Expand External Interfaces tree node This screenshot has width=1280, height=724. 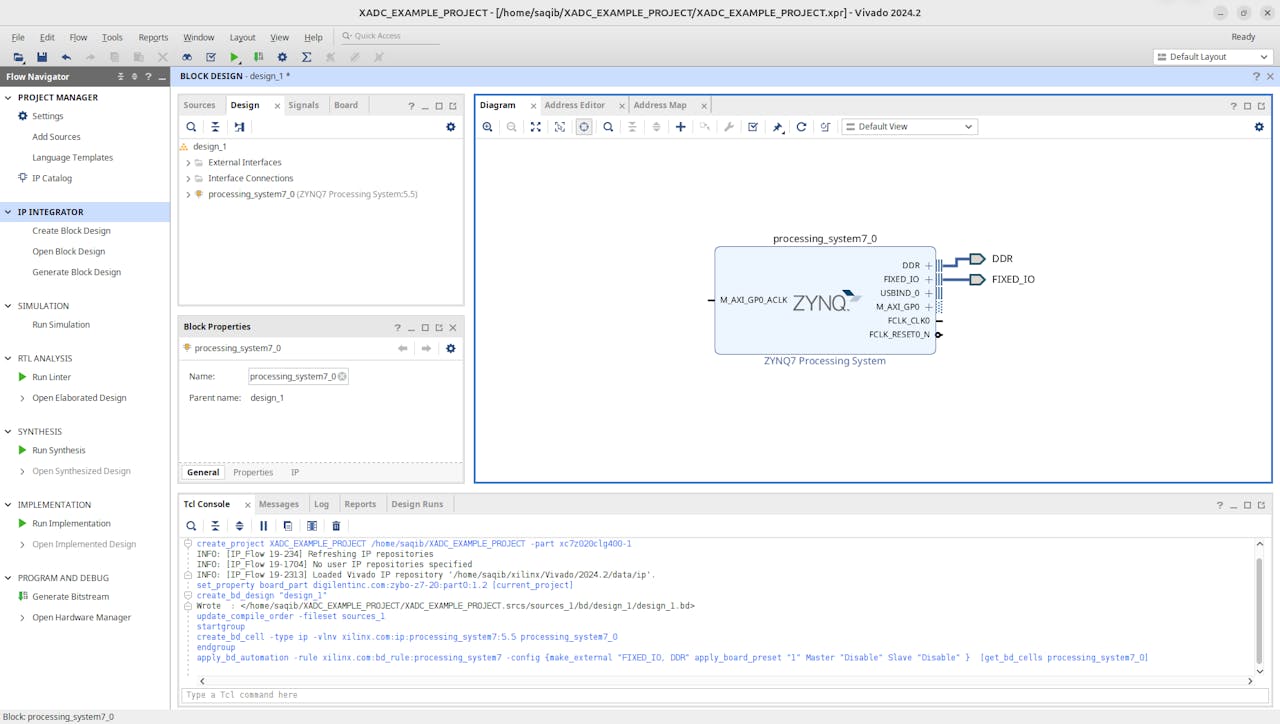[188, 163]
